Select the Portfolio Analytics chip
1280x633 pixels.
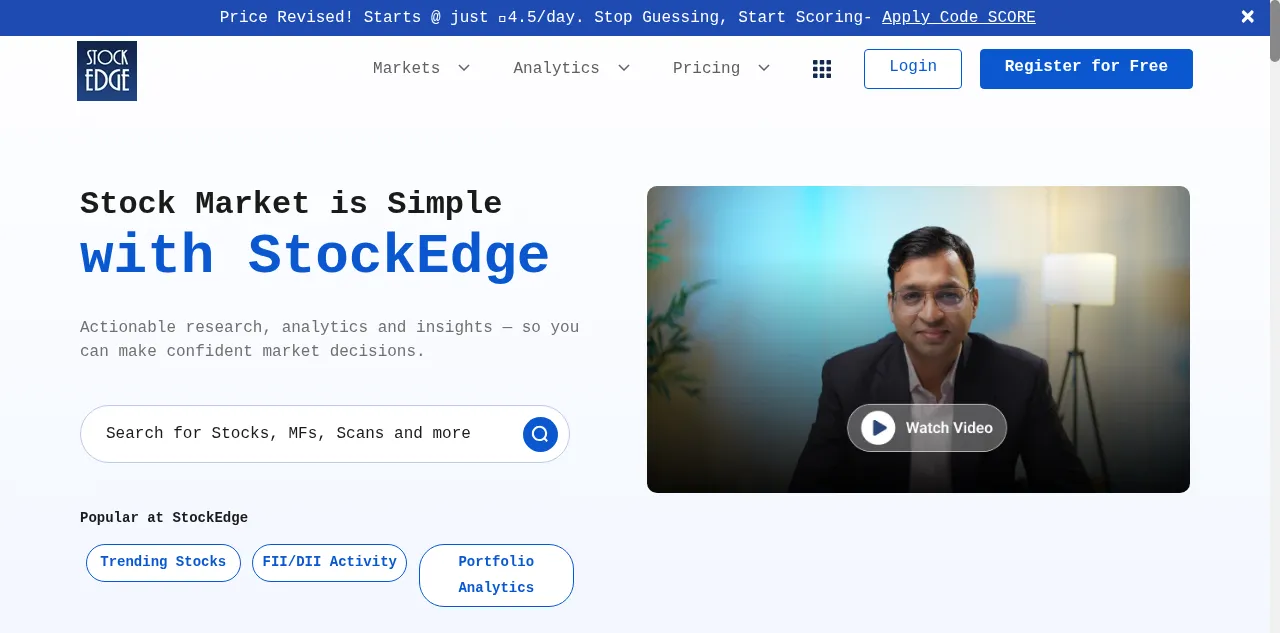496,575
